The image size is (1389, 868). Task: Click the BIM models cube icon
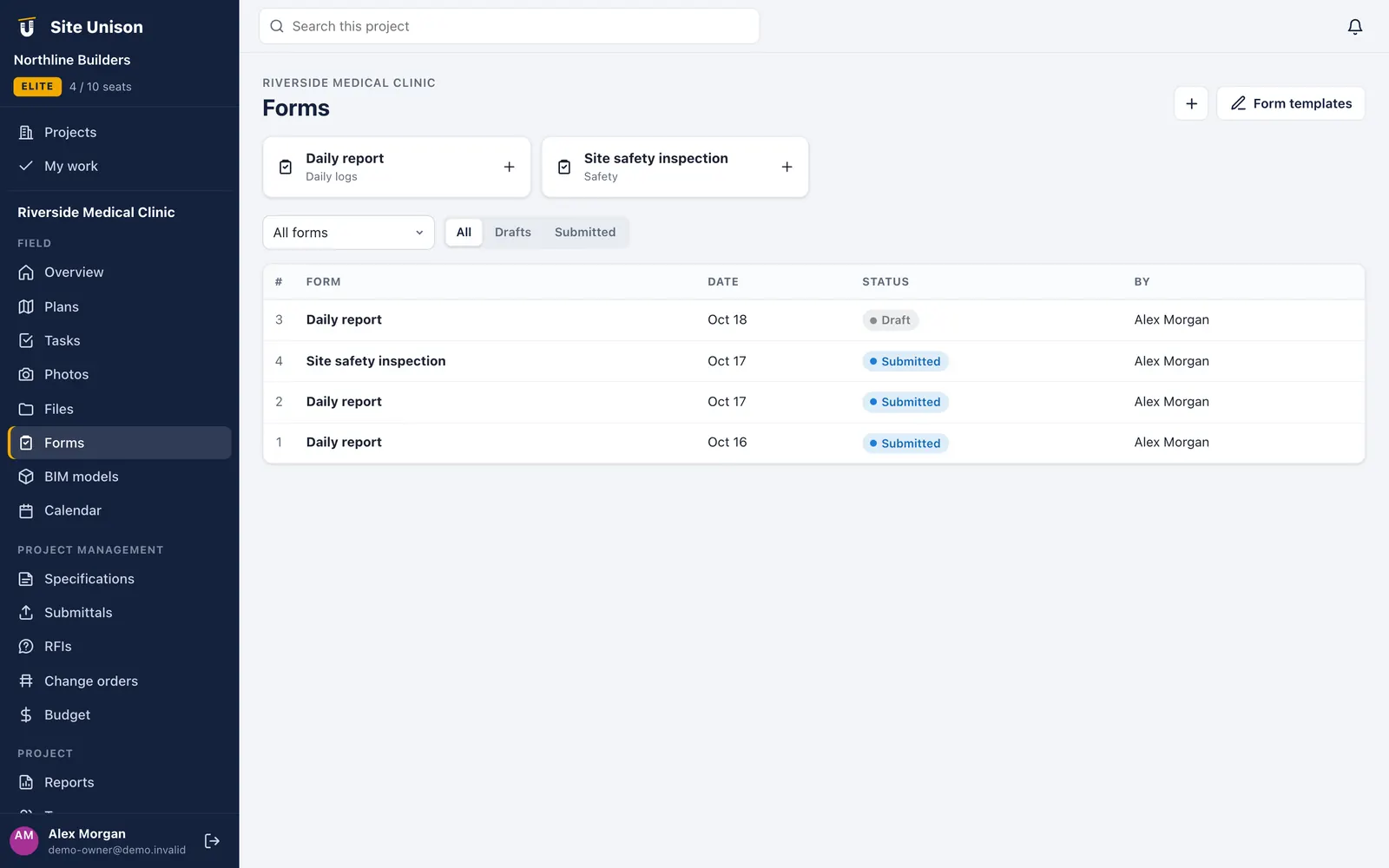26,477
